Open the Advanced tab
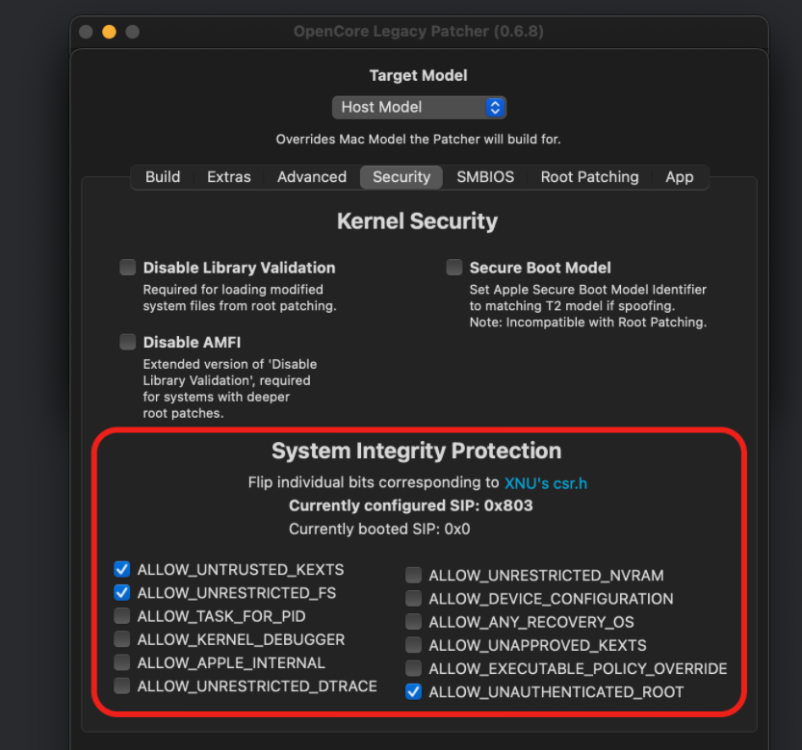Screen dimensions: 802x750 tap(311, 177)
